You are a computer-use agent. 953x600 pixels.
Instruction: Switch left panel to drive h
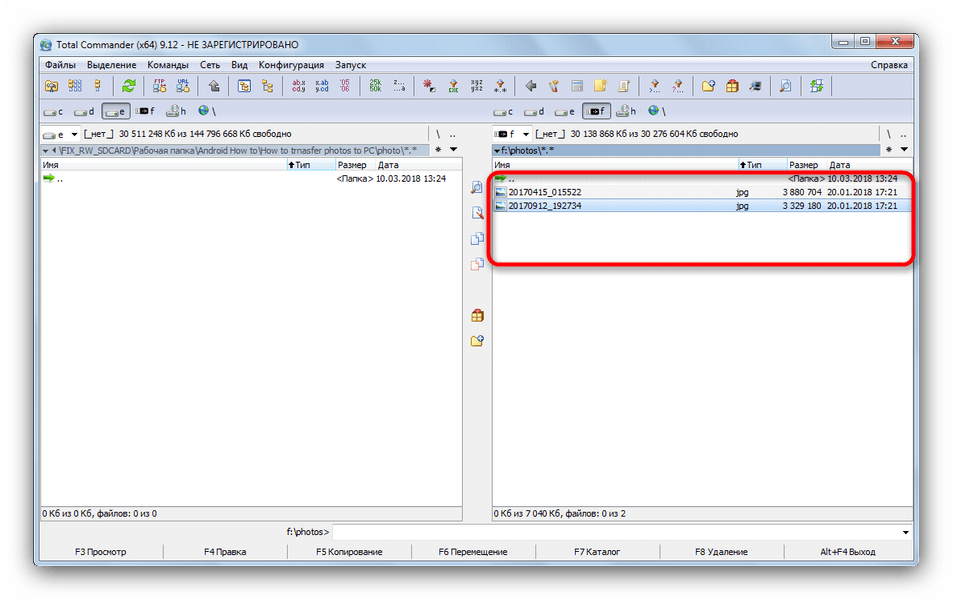[176, 111]
